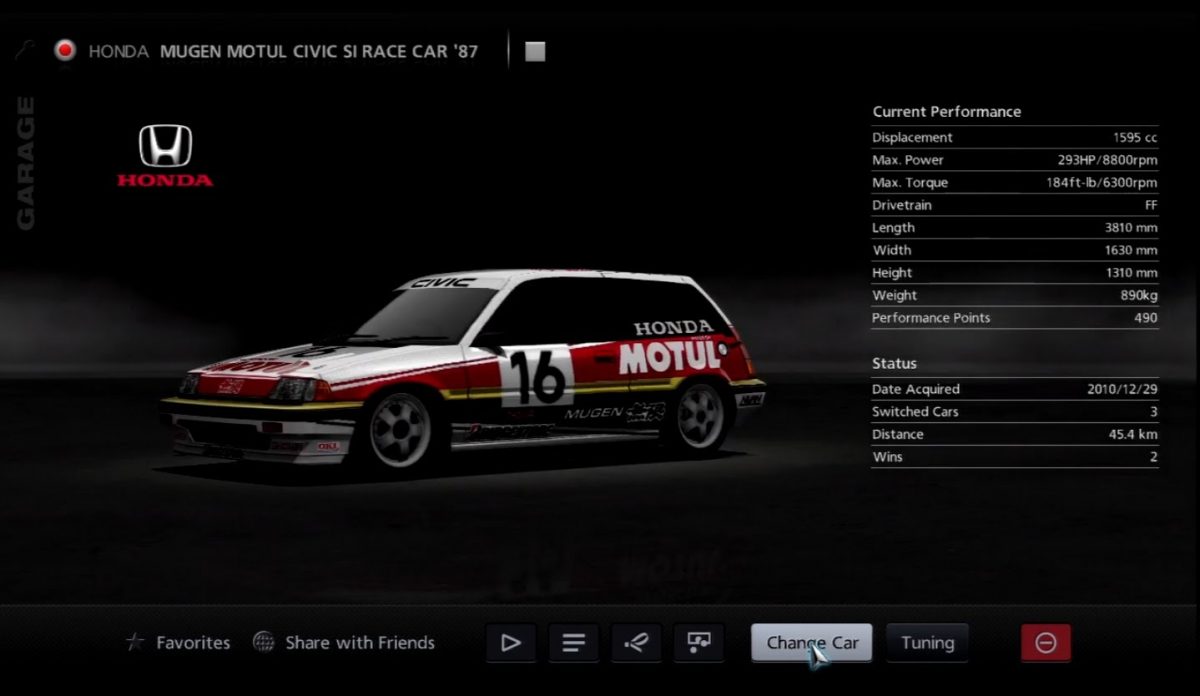Click the Wins label
Screen dimensions: 1200x696
887,457
